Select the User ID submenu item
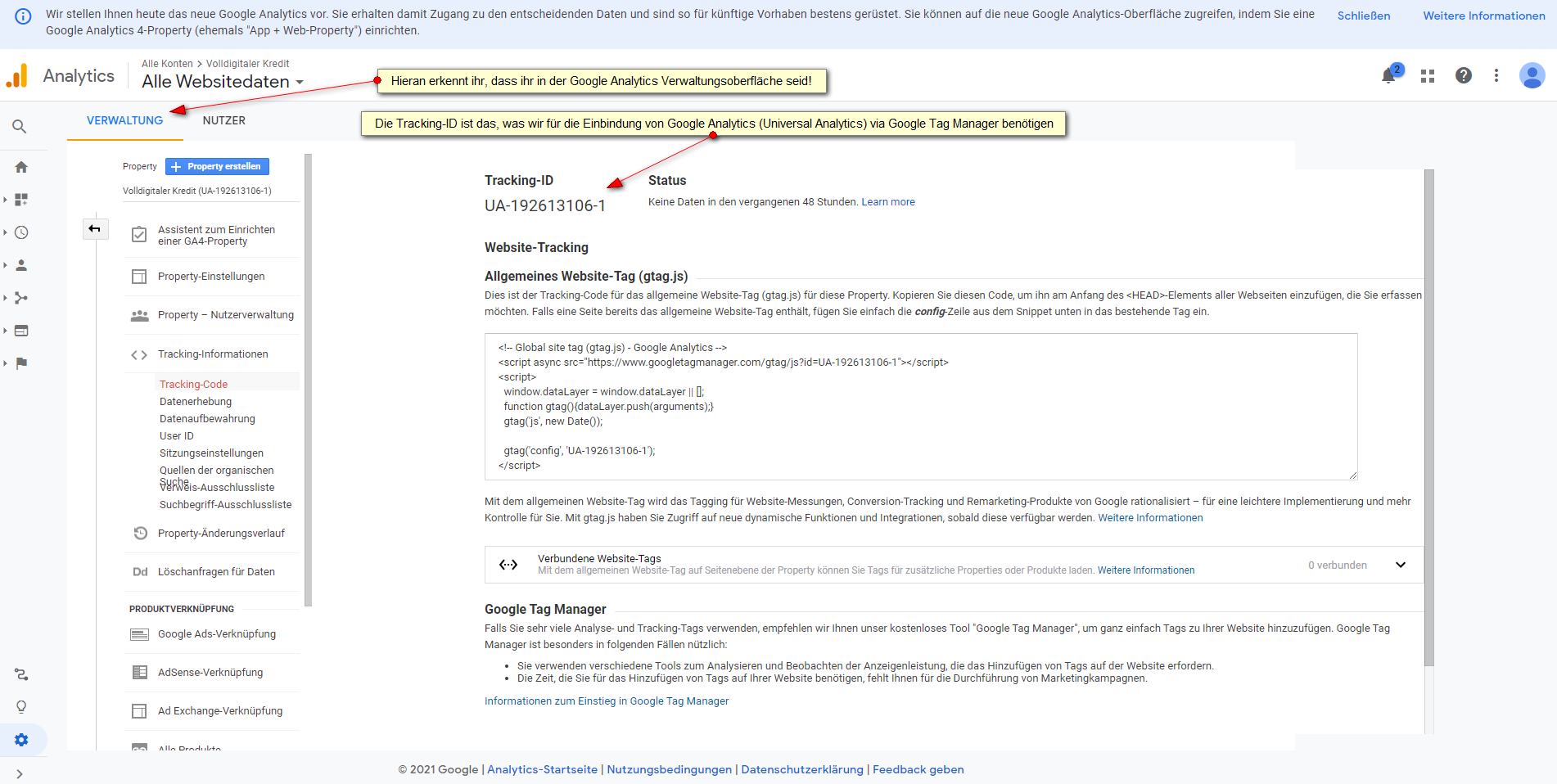Screen dimensions: 1557x784 pos(177,436)
